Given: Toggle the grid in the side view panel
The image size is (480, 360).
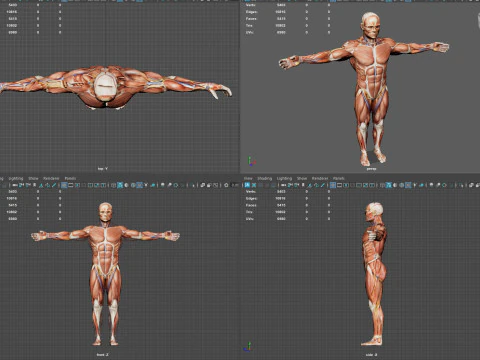Looking at the screenshot, I should [x=333, y=185].
